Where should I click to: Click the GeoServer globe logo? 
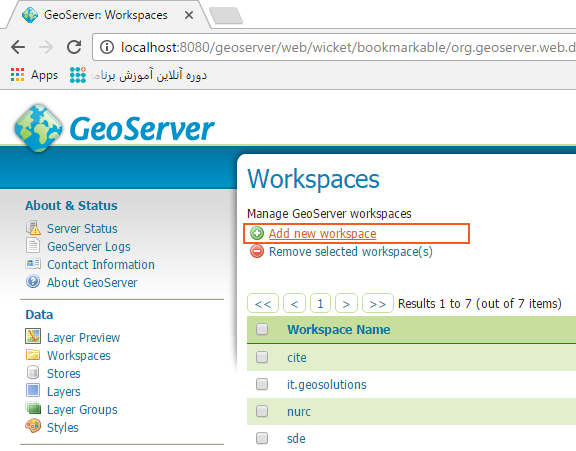(38, 128)
